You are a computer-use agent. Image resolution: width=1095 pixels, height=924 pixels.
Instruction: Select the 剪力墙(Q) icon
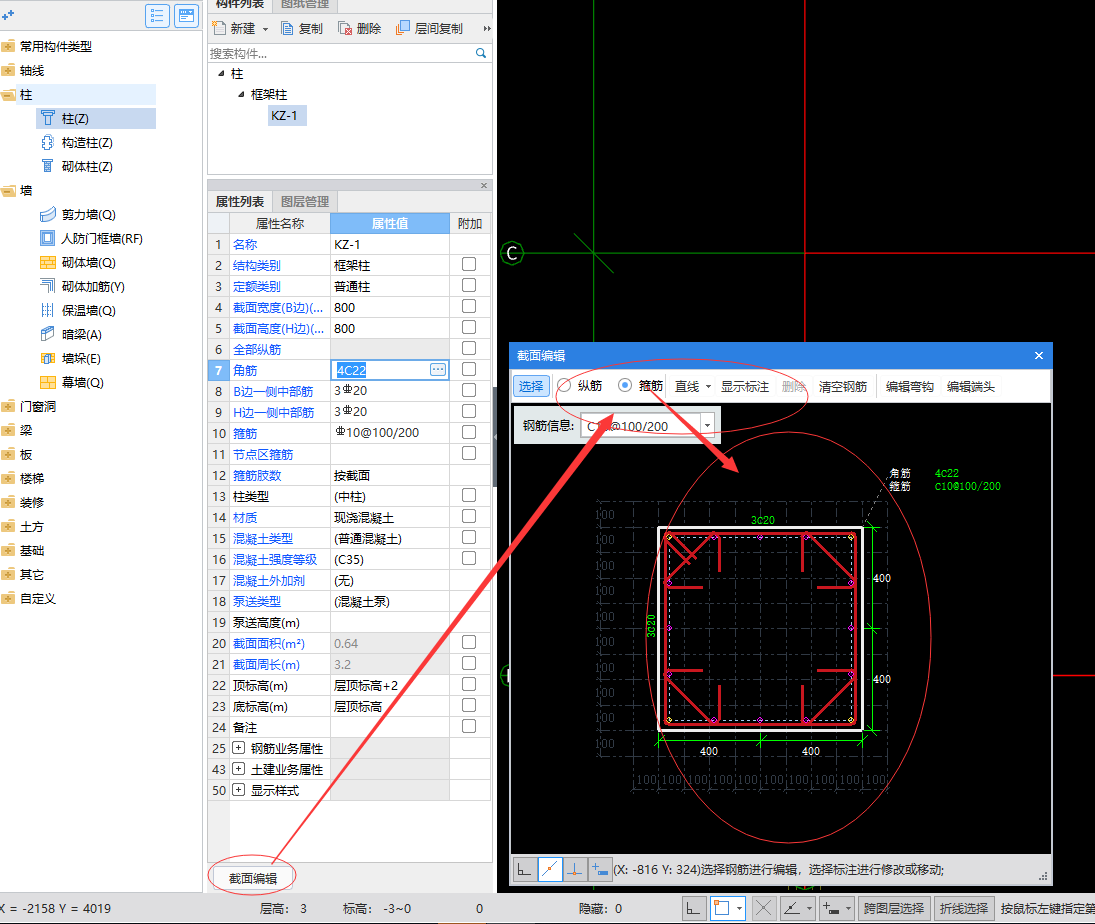tap(47, 214)
